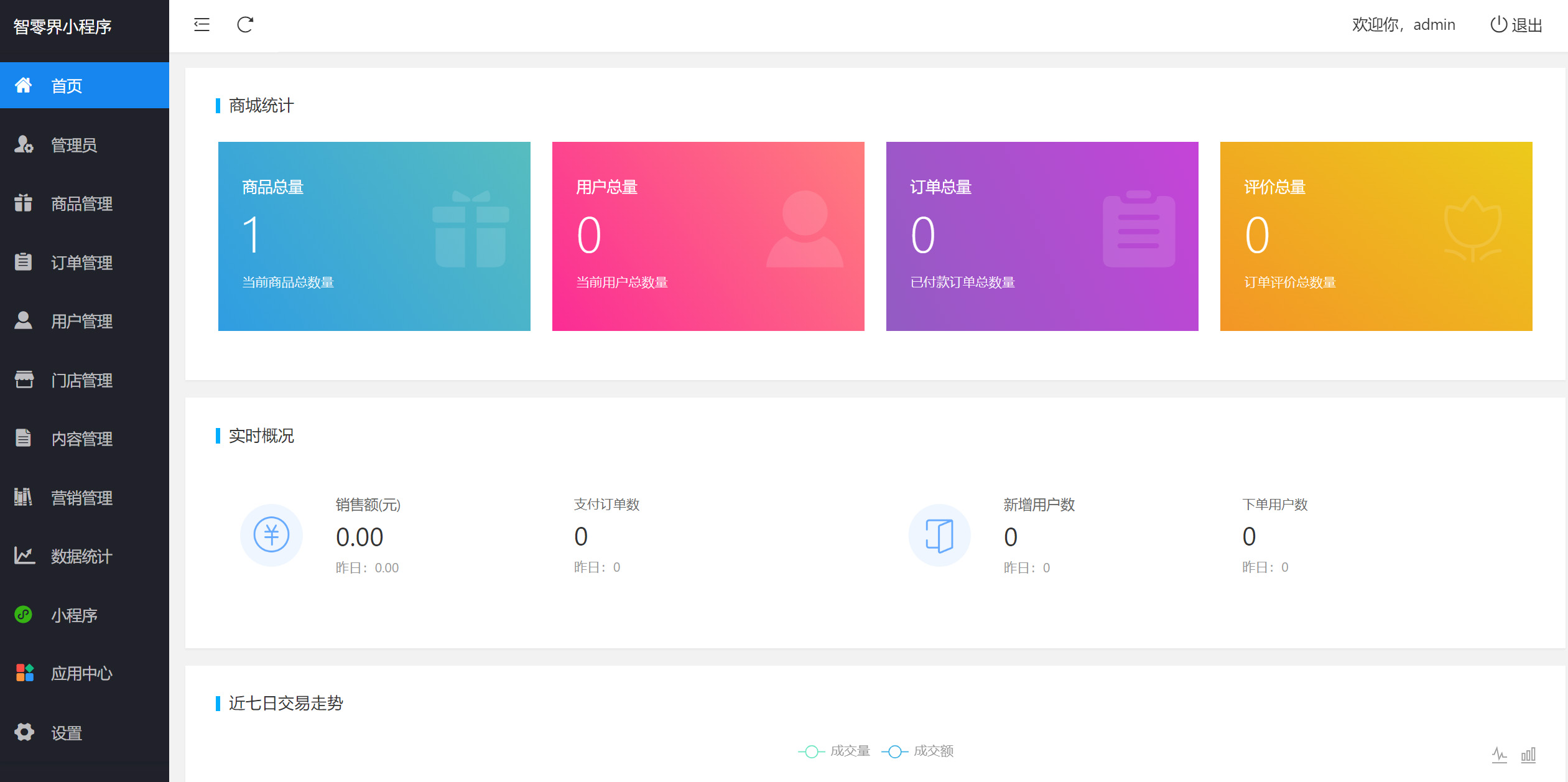Click the 智零界小程序 title link
The image size is (1568, 782).
click(62, 27)
